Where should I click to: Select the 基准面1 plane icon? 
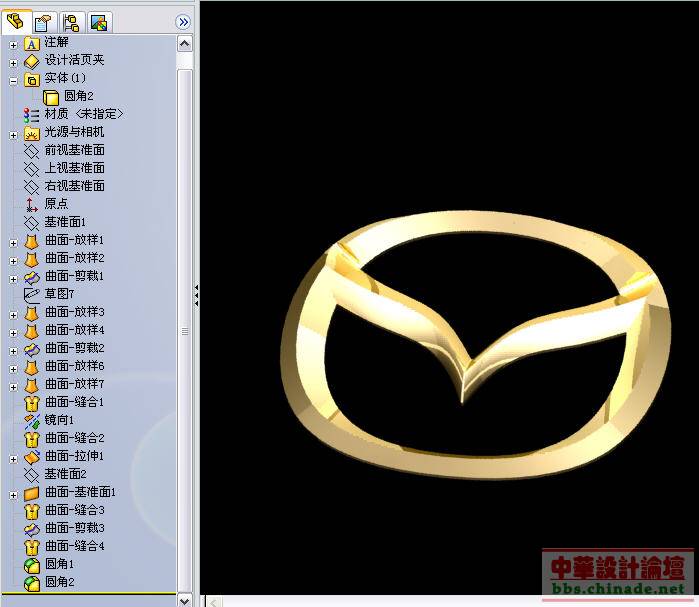[32, 223]
